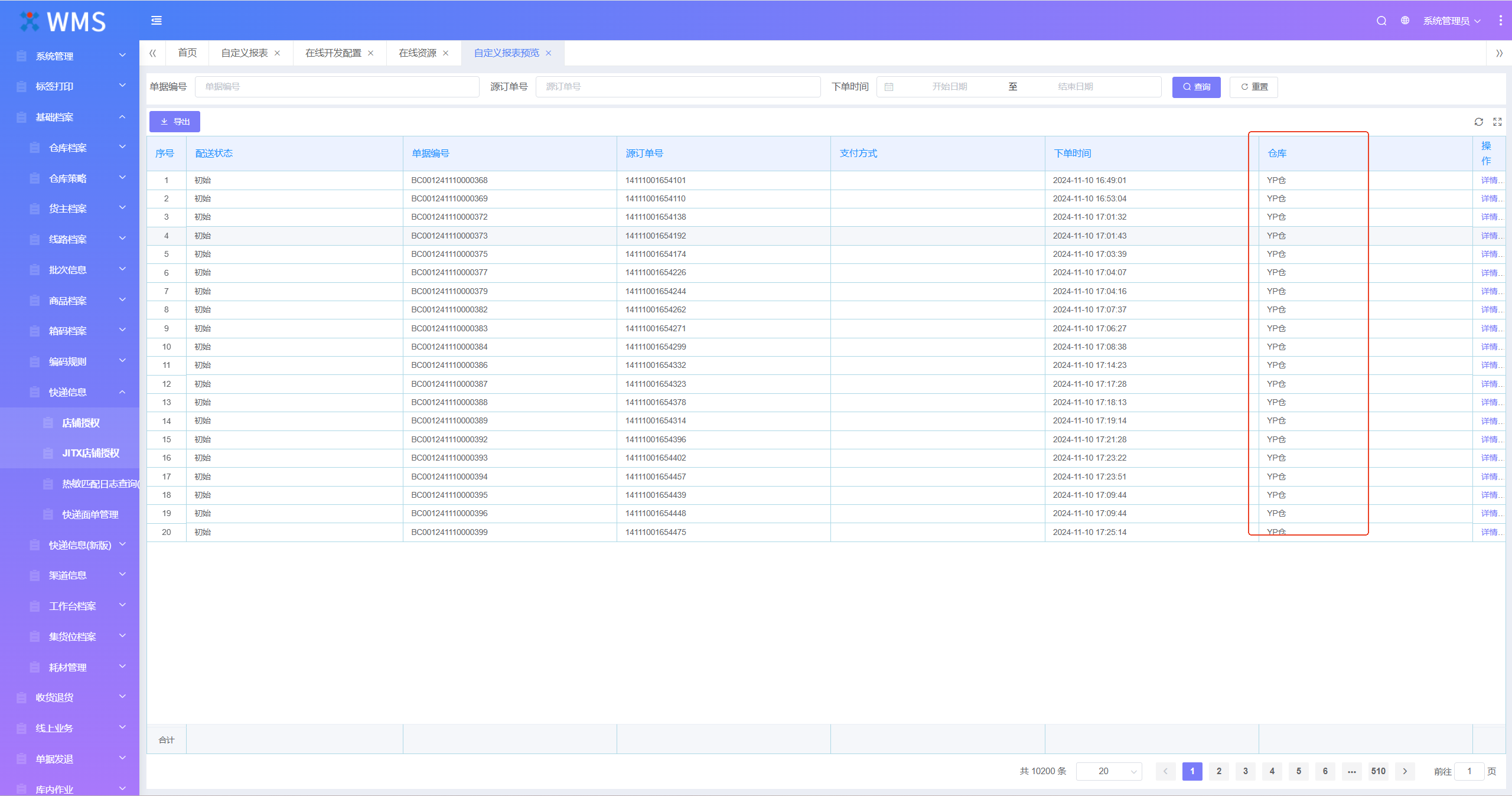
Task: Open 详情 link for row 1
Action: (x=1491, y=180)
